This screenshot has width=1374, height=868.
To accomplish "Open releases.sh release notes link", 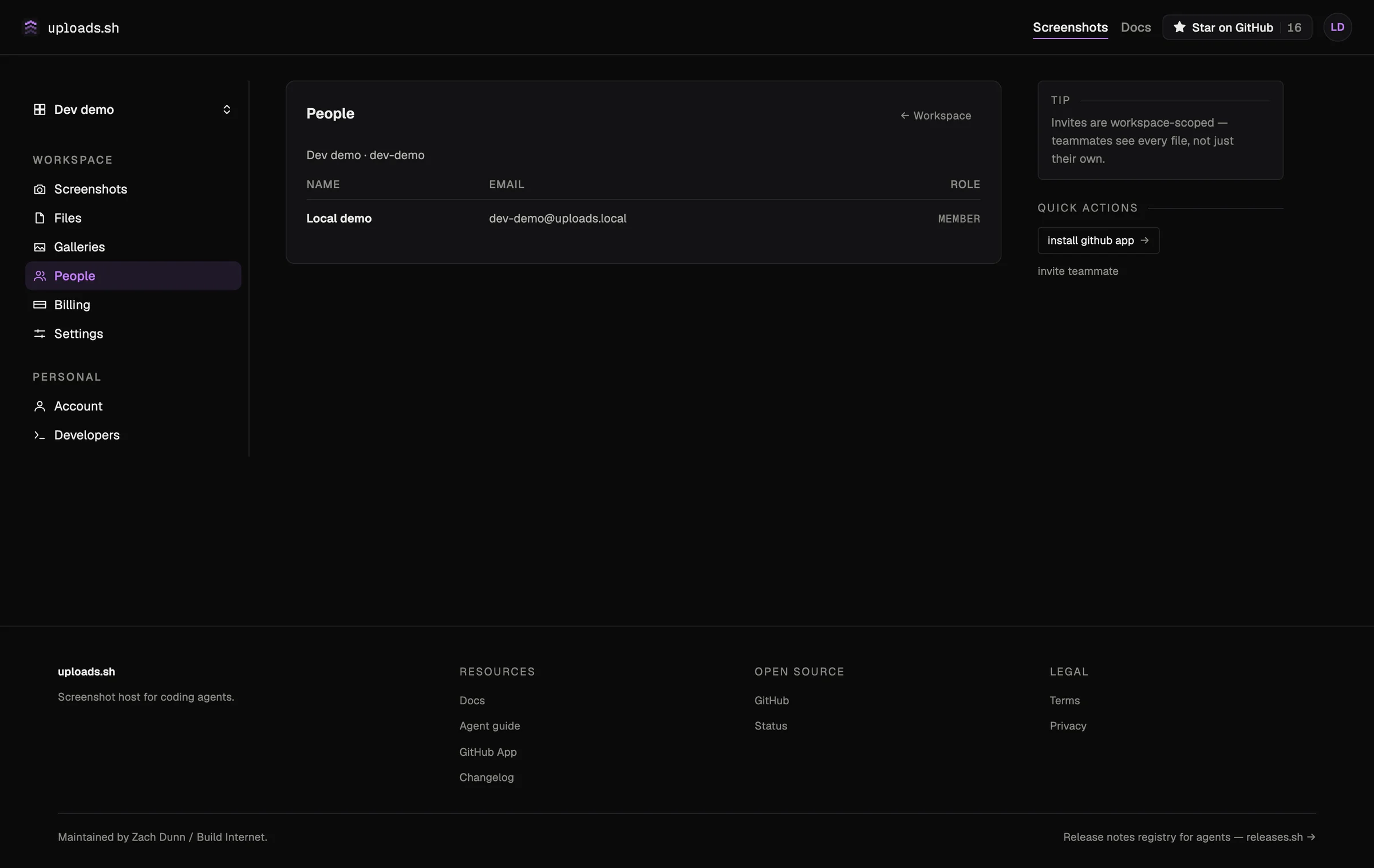I will [x=1189, y=837].
